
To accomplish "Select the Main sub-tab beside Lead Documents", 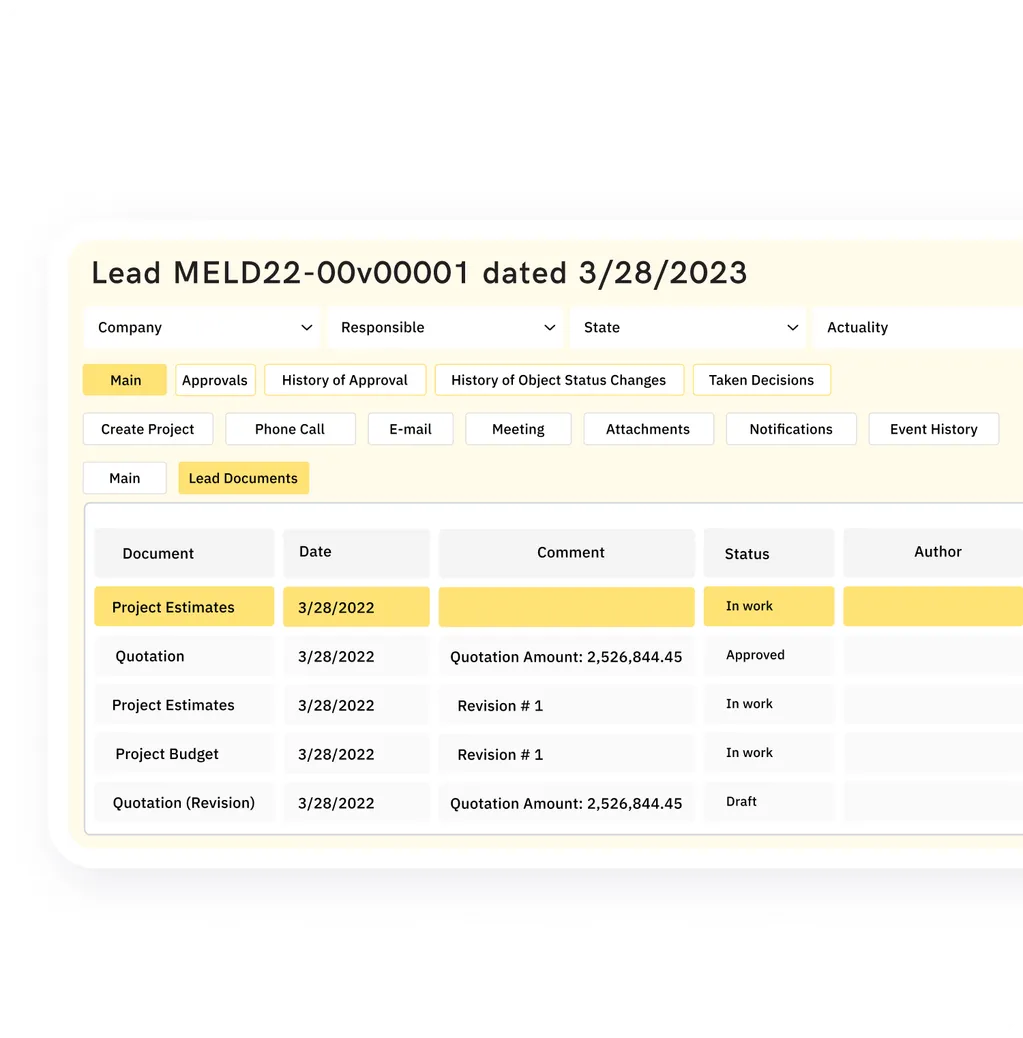I will point(124,478).
